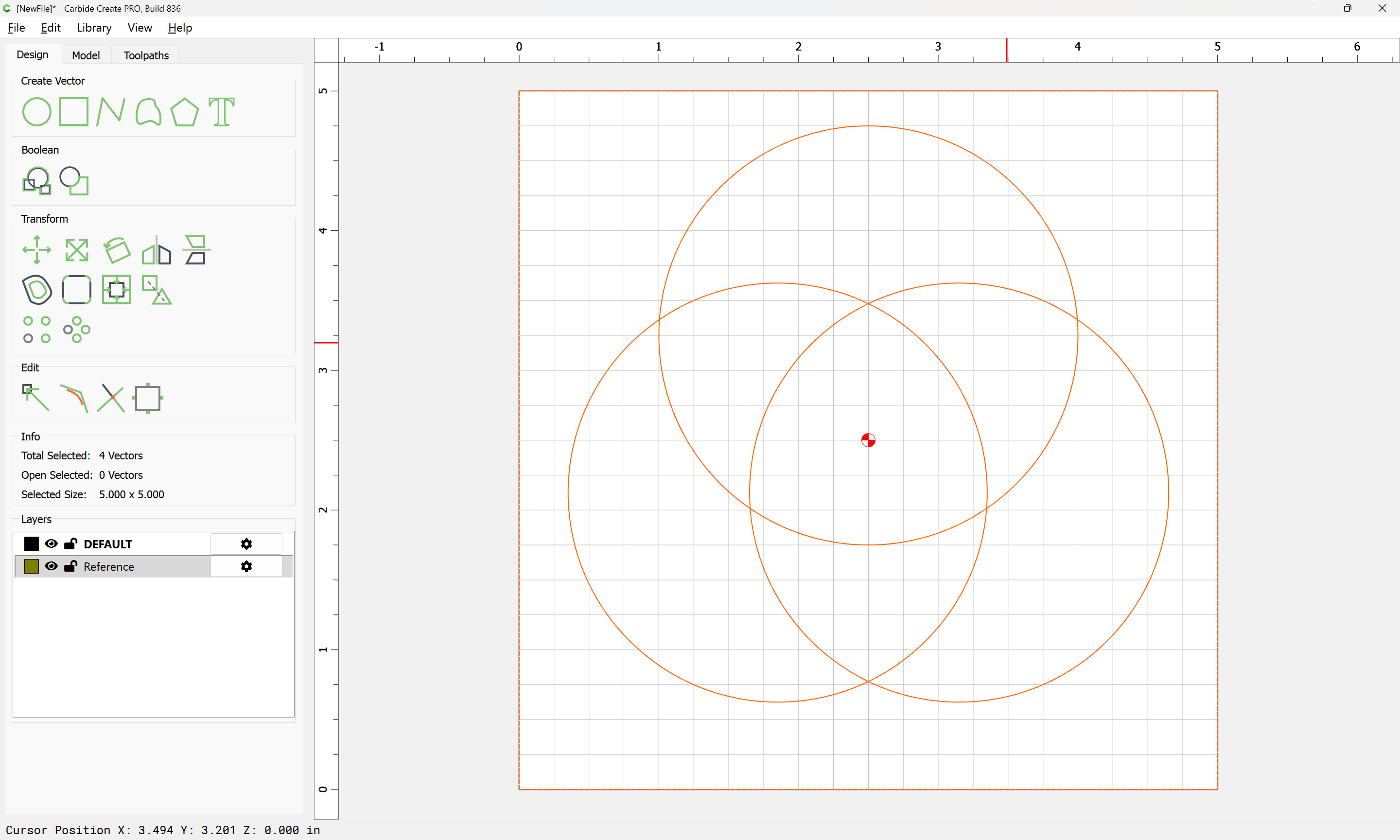
Task: Open the Circular Array tool
Action: click(77, 330)
